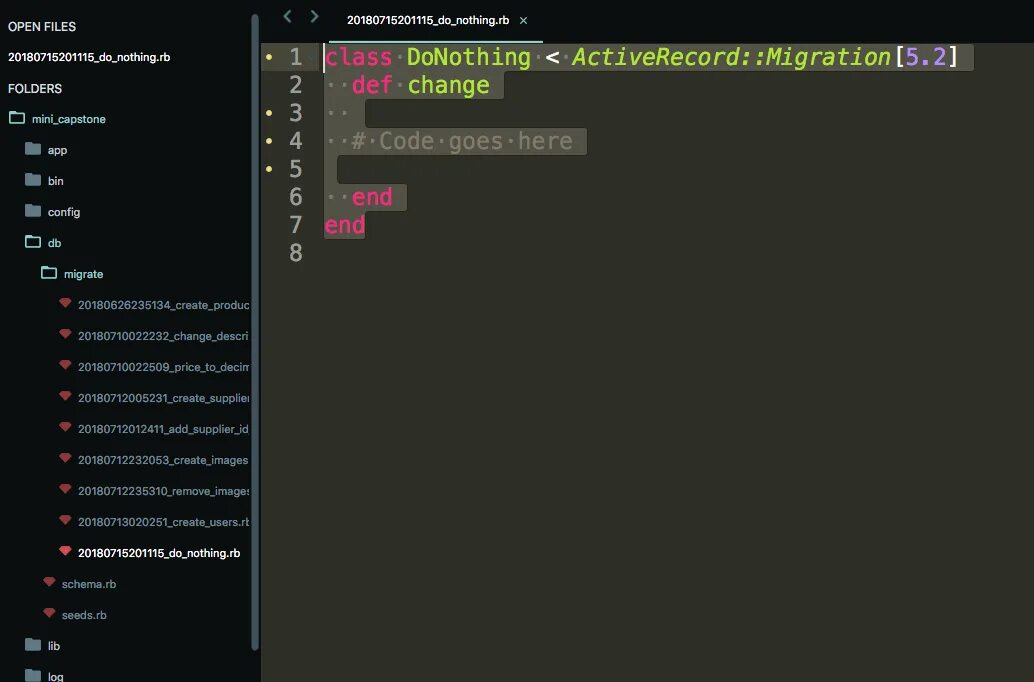Click the 'change' method name
Screen dimensions: 1034x682
click(448, 86)
